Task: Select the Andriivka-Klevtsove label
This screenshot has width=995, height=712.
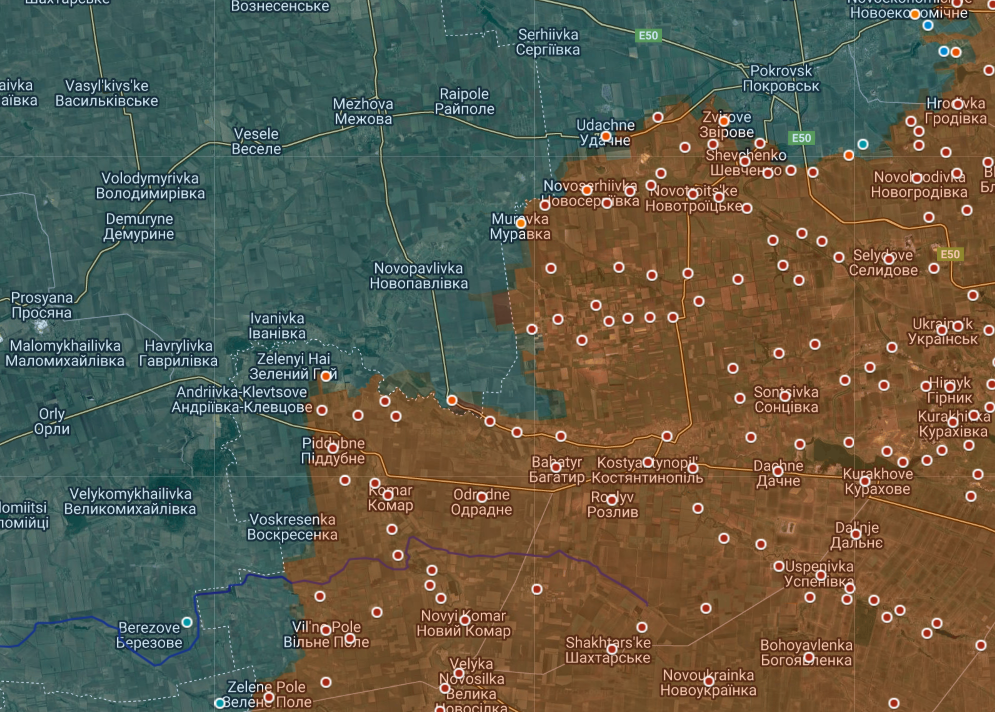Action: [242, 399]
